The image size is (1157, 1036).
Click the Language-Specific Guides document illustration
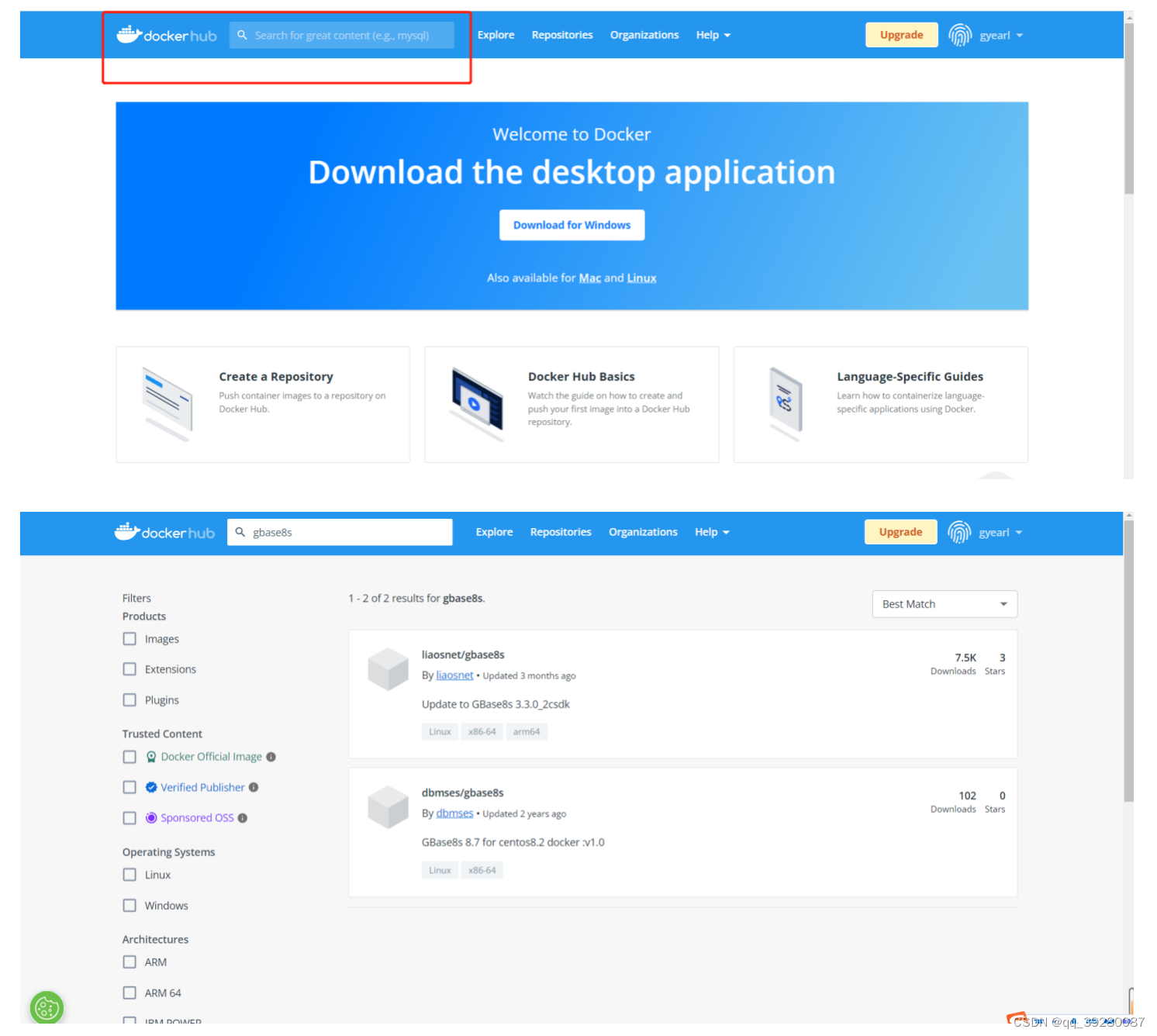click(786, 404)
